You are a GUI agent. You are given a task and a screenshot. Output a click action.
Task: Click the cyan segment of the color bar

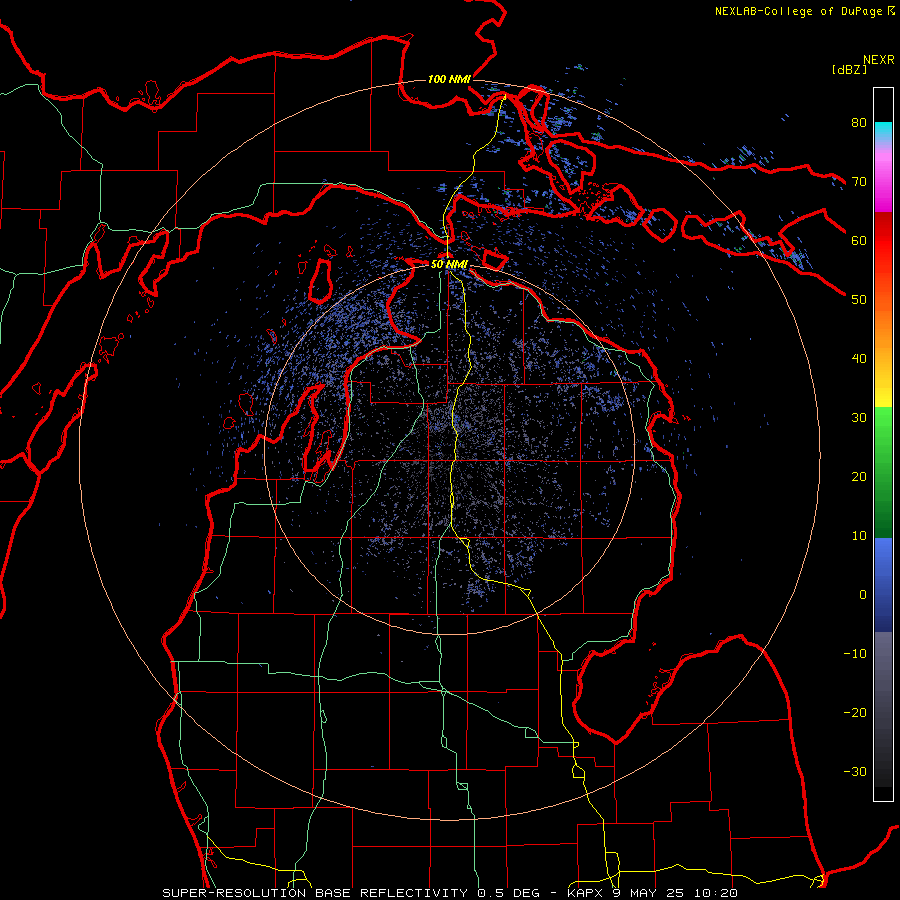pos(883,132)
